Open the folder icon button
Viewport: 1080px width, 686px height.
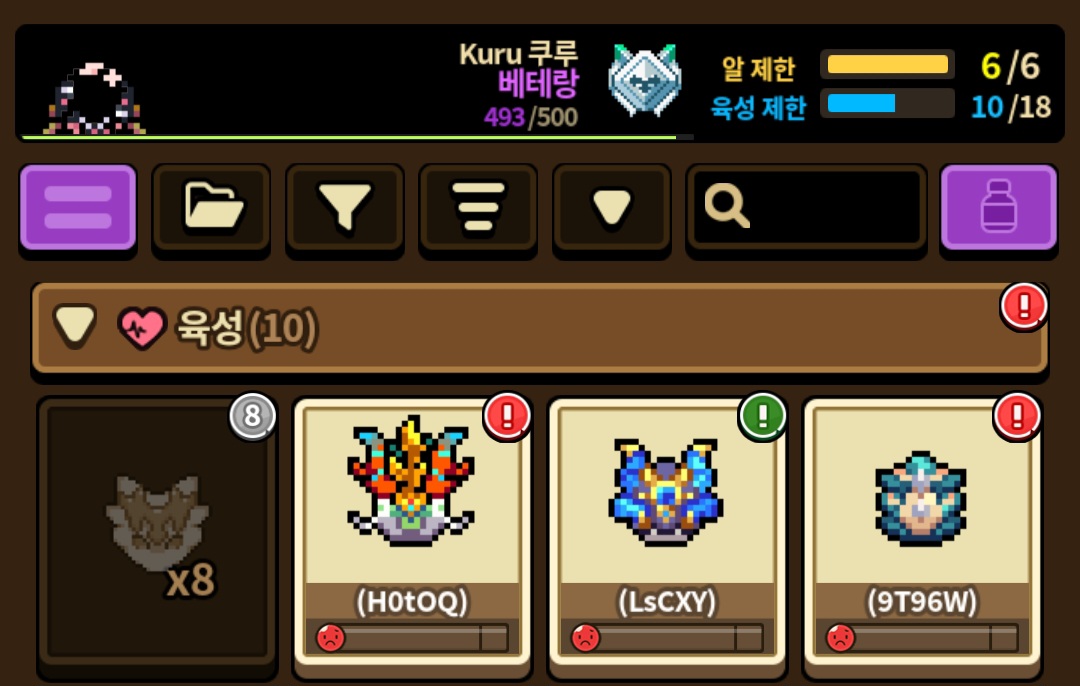211,207
